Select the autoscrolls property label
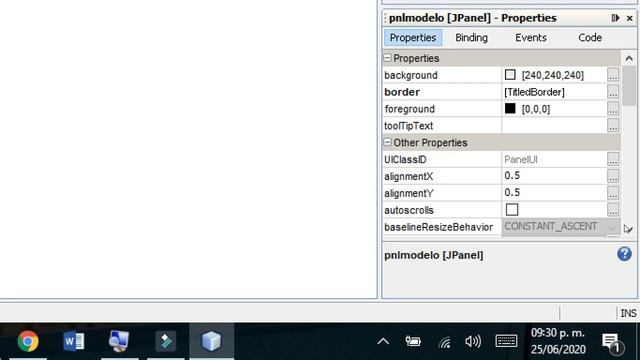The height and width of the screenshot is (360, 640). 409,210
